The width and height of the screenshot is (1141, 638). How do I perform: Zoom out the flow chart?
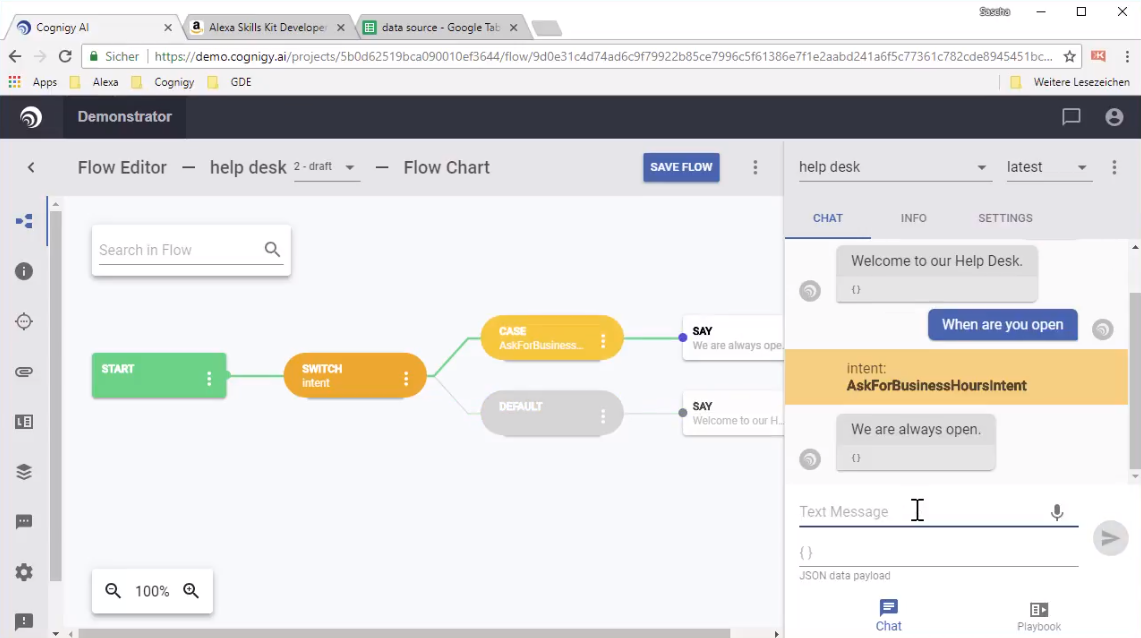[x=114, y=591]
